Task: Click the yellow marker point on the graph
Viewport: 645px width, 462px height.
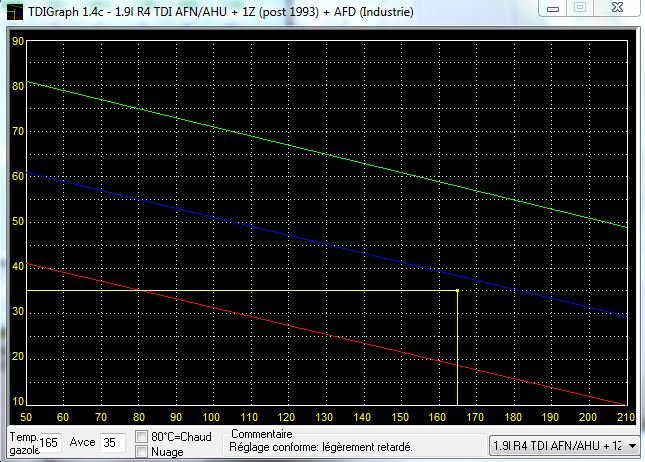Action: 457,290
